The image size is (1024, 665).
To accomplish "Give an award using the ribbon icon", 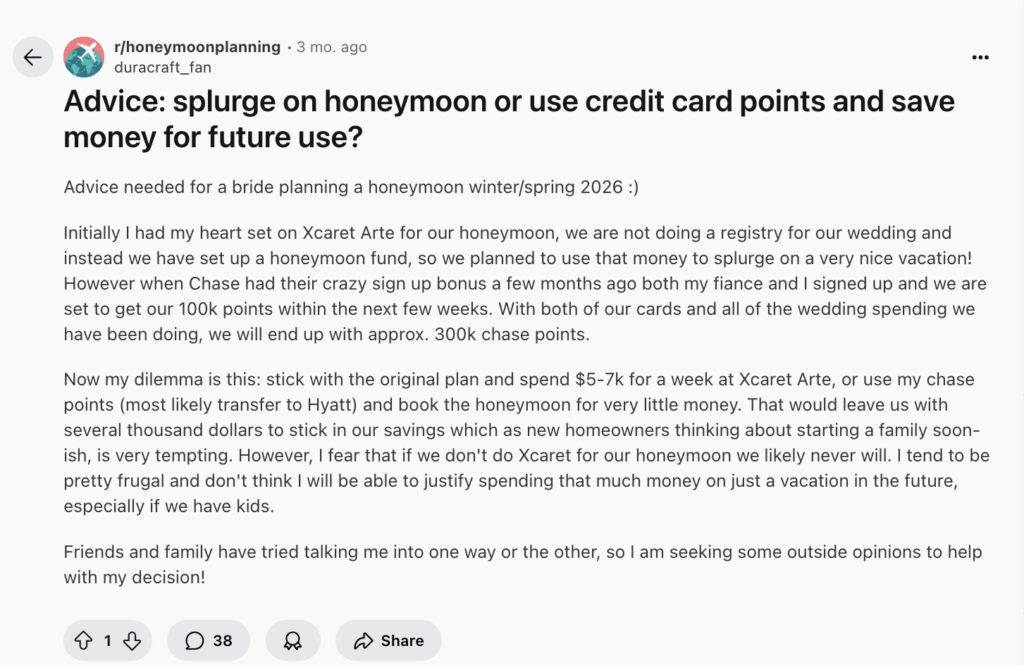I will 293,640.
